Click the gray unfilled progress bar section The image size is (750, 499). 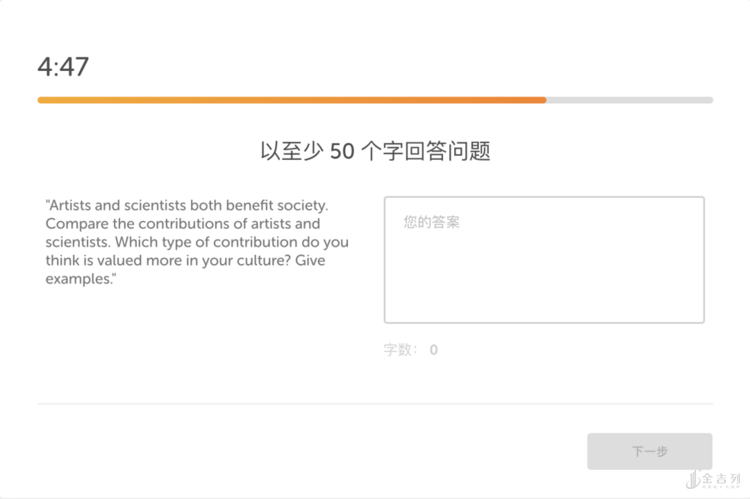(630, 100)
